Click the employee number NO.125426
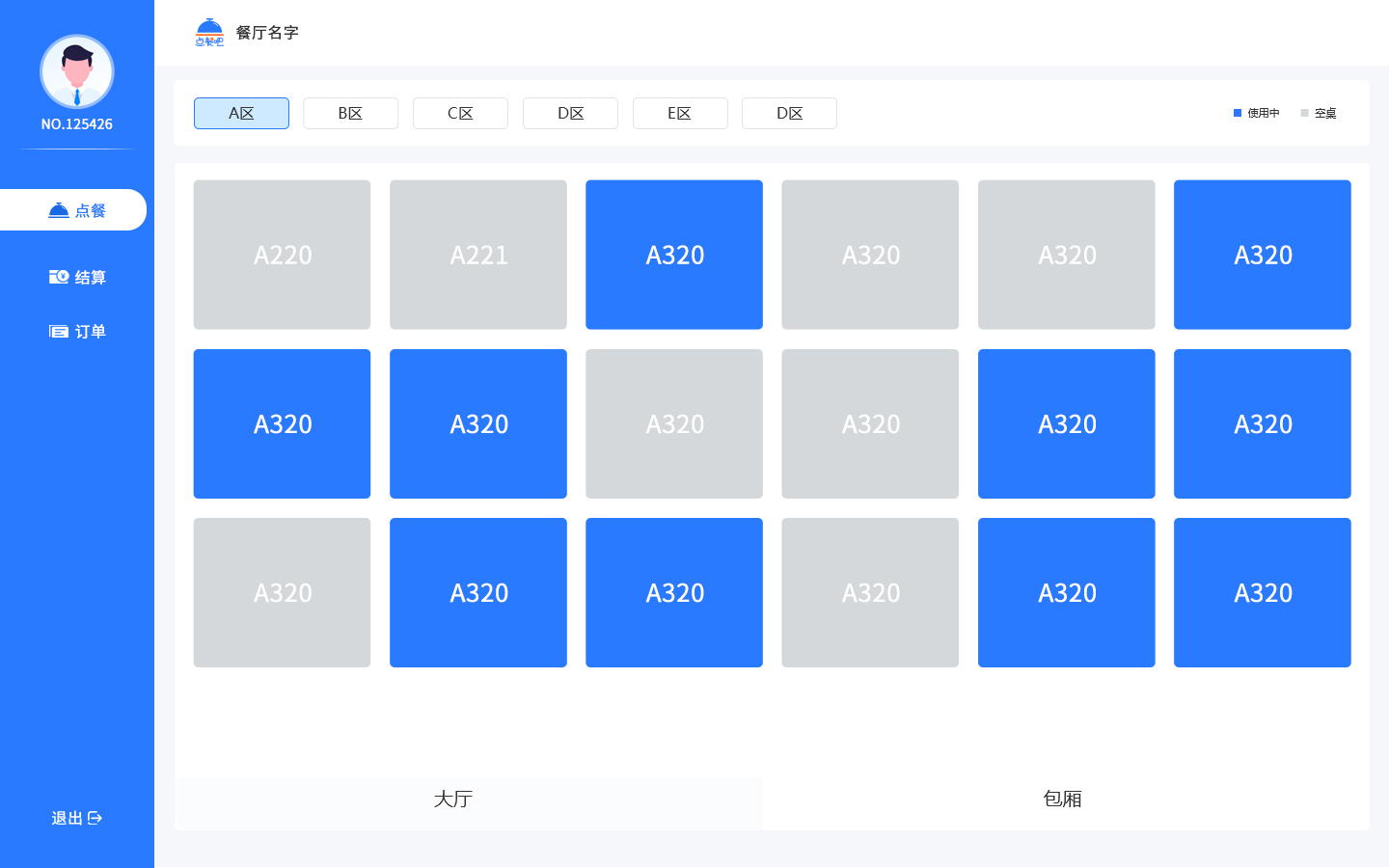 click(x=77, y=124)
